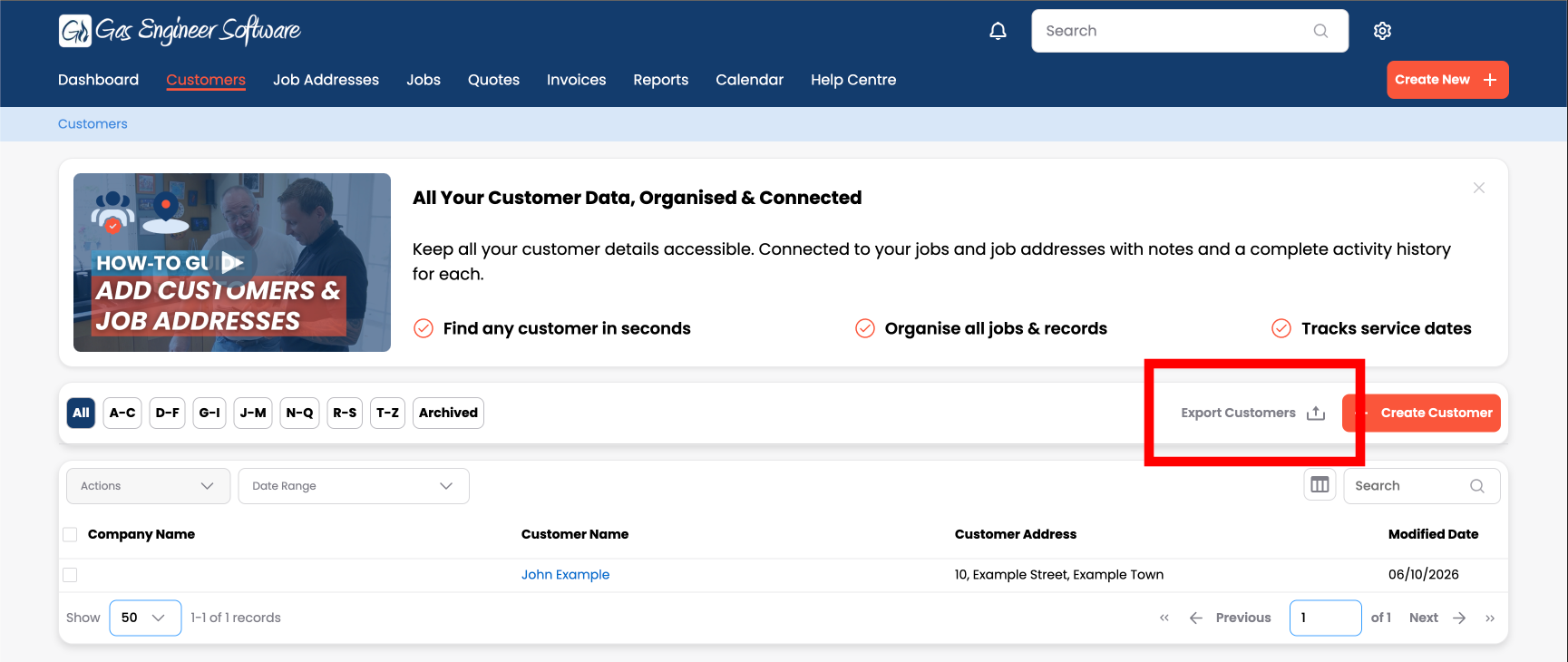Filter customers by N-Q
This screenshot has height=662, width=1568.
tap(299, 413)
